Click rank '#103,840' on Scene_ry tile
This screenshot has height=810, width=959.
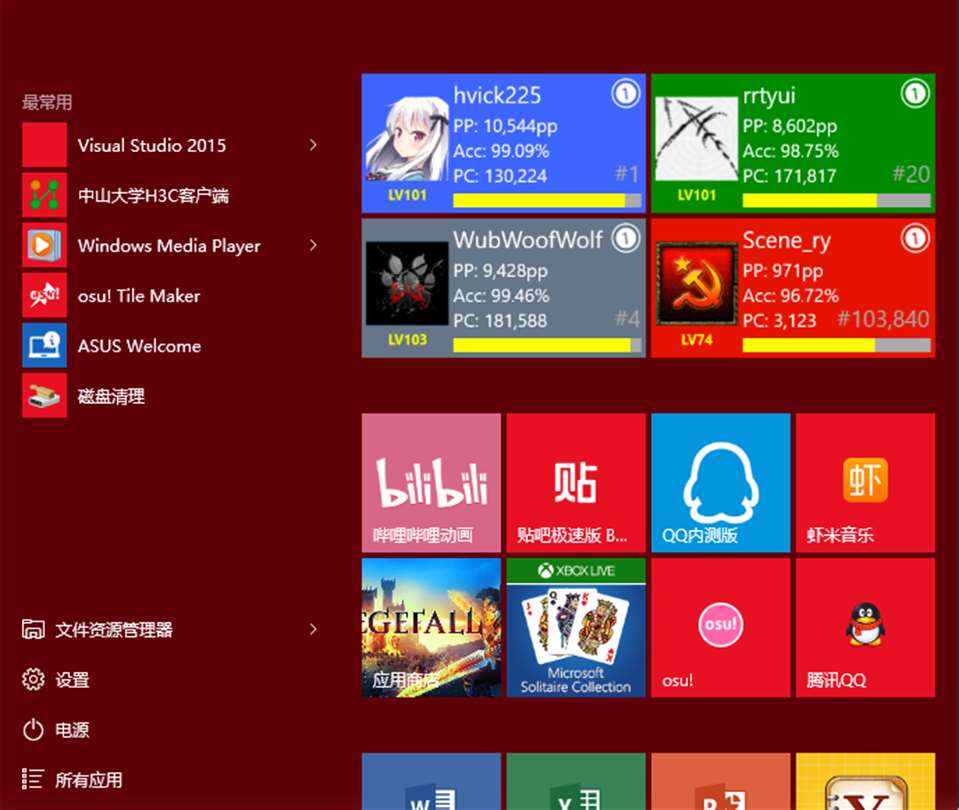[883, 319]
